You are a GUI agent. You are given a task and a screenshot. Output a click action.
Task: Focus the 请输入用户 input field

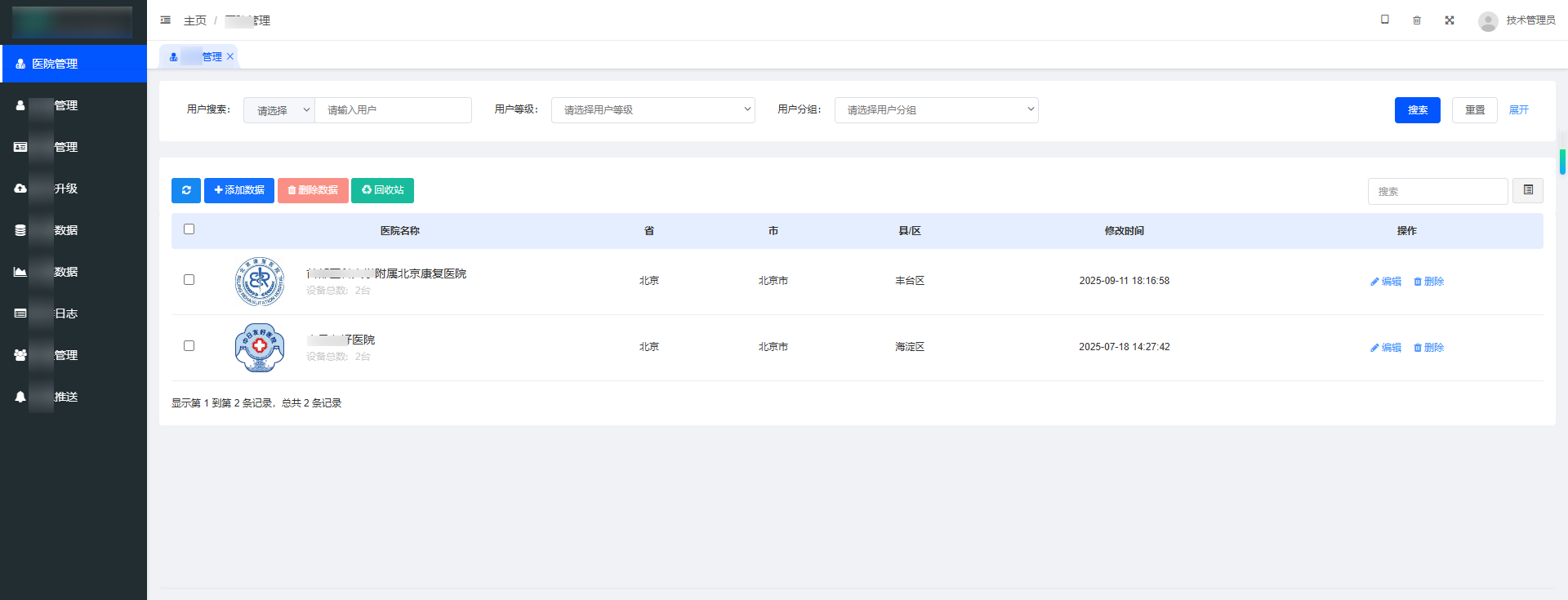(394, 110)
